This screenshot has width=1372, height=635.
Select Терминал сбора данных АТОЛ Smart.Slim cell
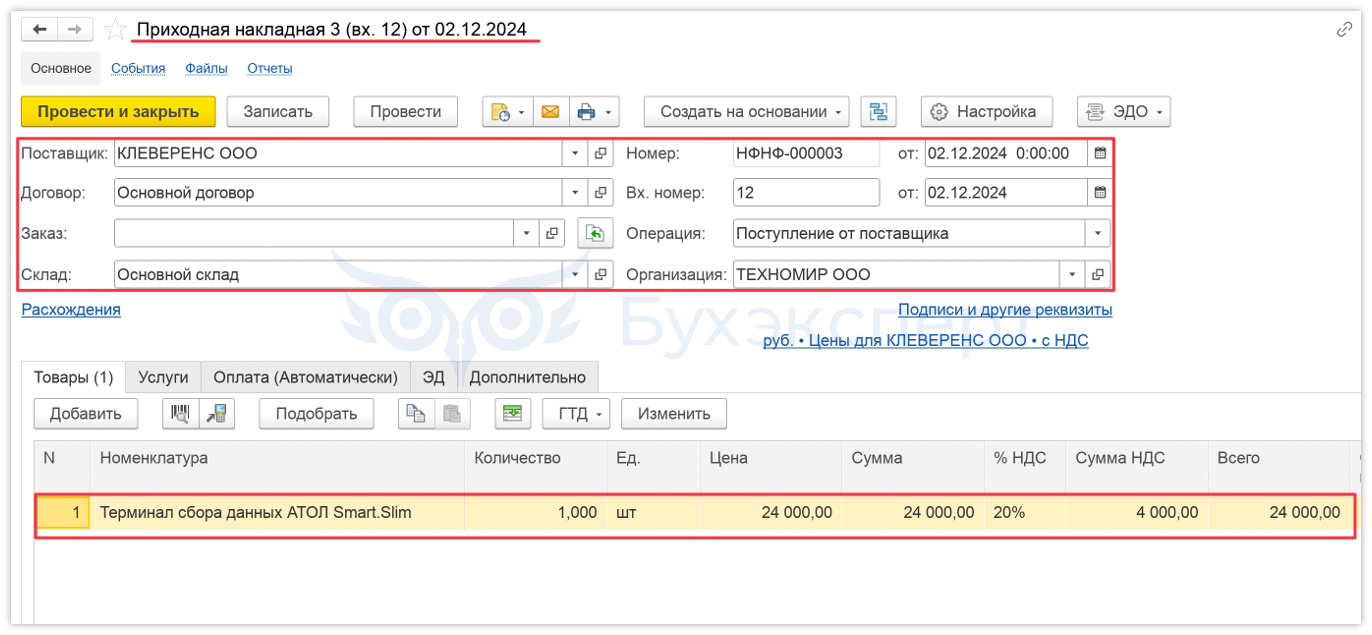[x=277, y=513]
